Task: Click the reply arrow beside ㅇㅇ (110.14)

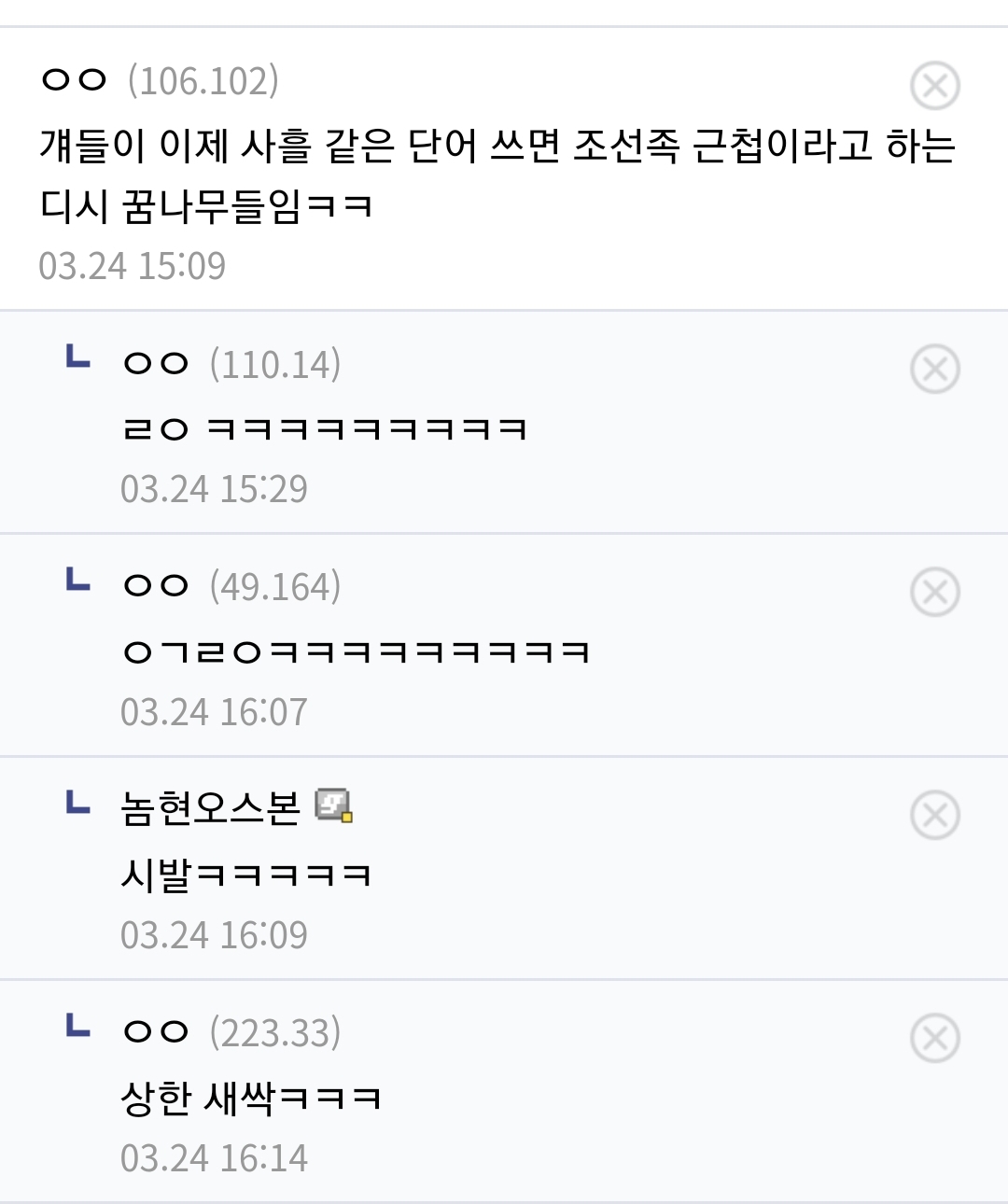Action: pos(78,357)
